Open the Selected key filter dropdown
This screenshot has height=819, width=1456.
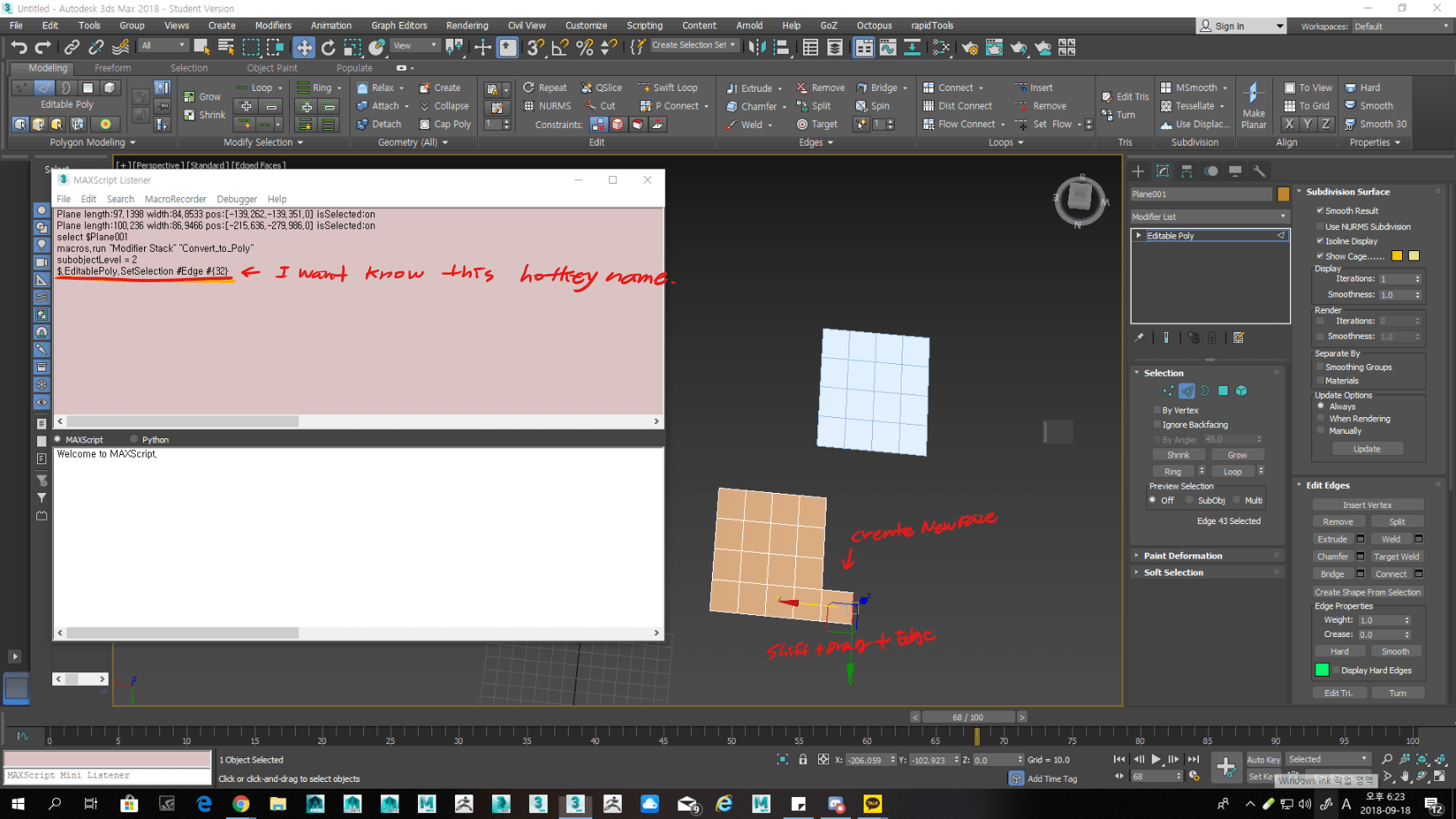coord(1328,759)
